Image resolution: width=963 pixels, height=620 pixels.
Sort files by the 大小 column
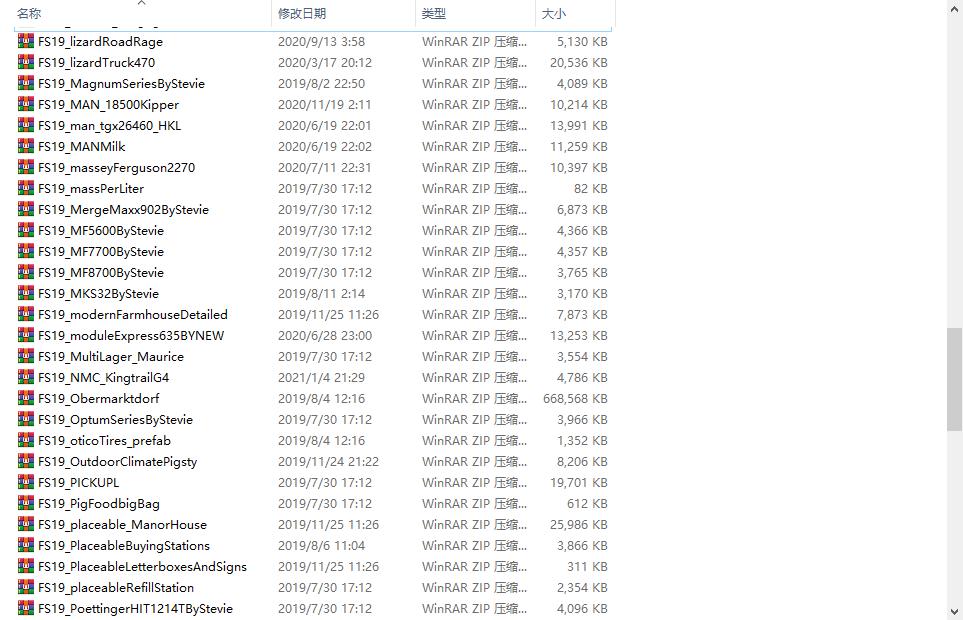(x=553, y=14)
